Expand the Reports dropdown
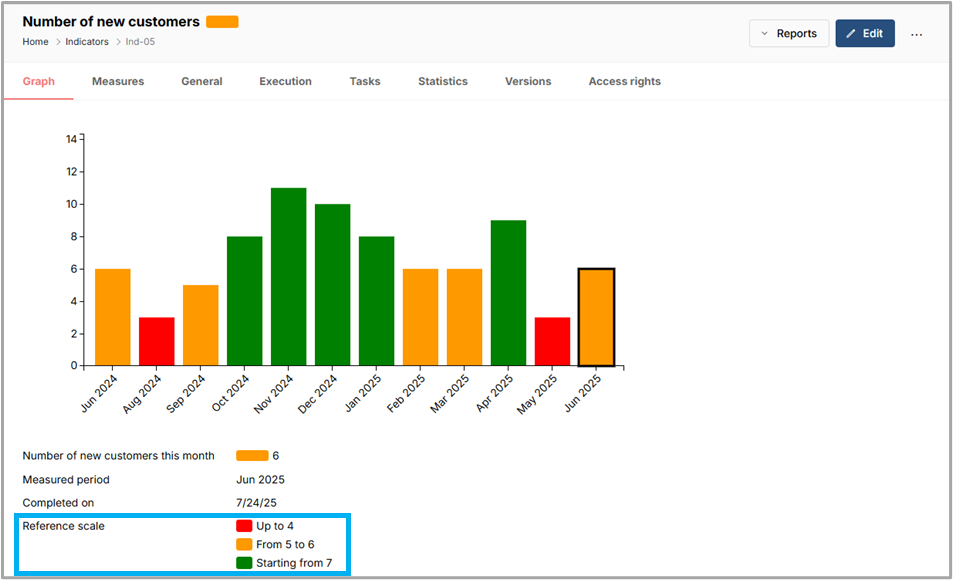 point(788,34)
